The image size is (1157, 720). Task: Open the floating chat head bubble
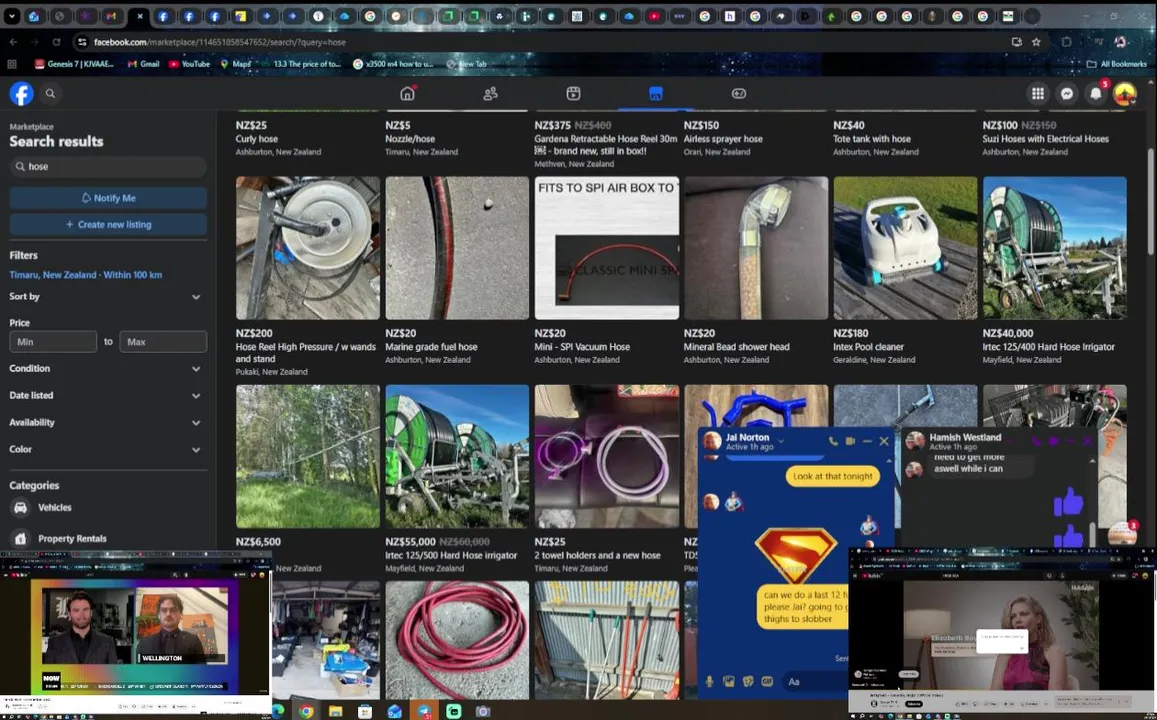coord(1122,533)
